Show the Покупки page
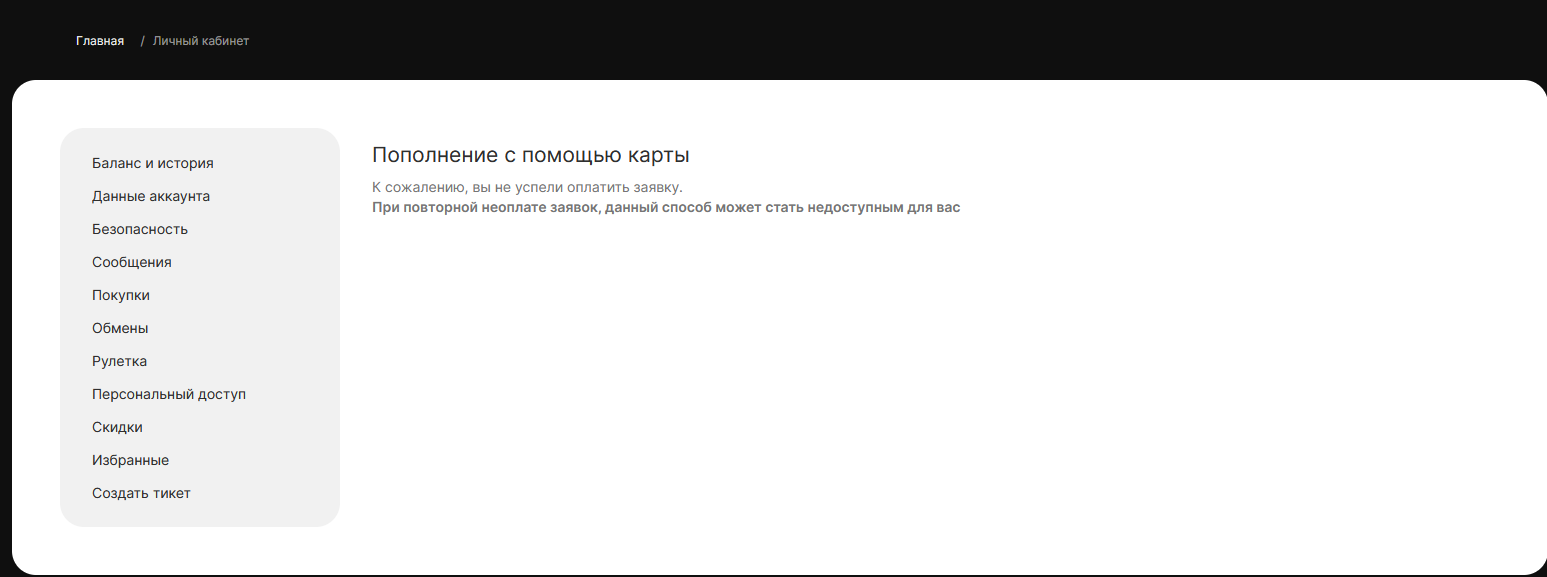Screen dimensions: 1547x577 pyautogui.click(x=121, y=295)
